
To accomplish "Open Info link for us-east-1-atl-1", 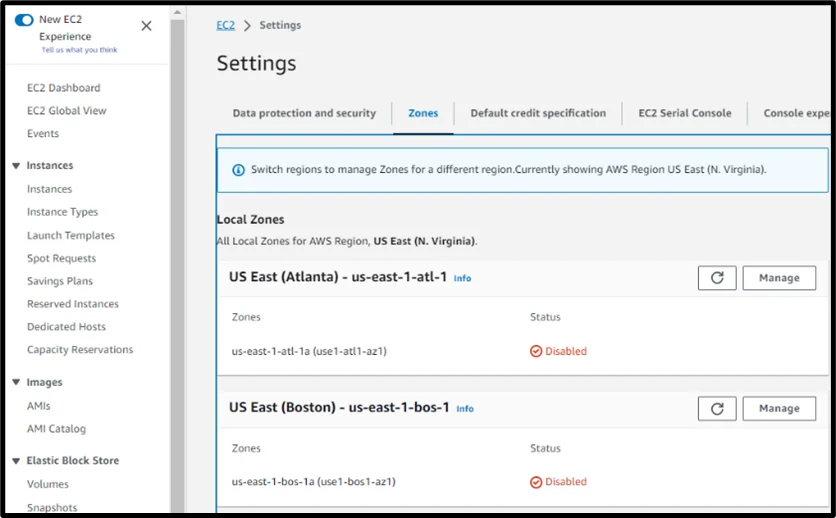I will coord(462,278).
